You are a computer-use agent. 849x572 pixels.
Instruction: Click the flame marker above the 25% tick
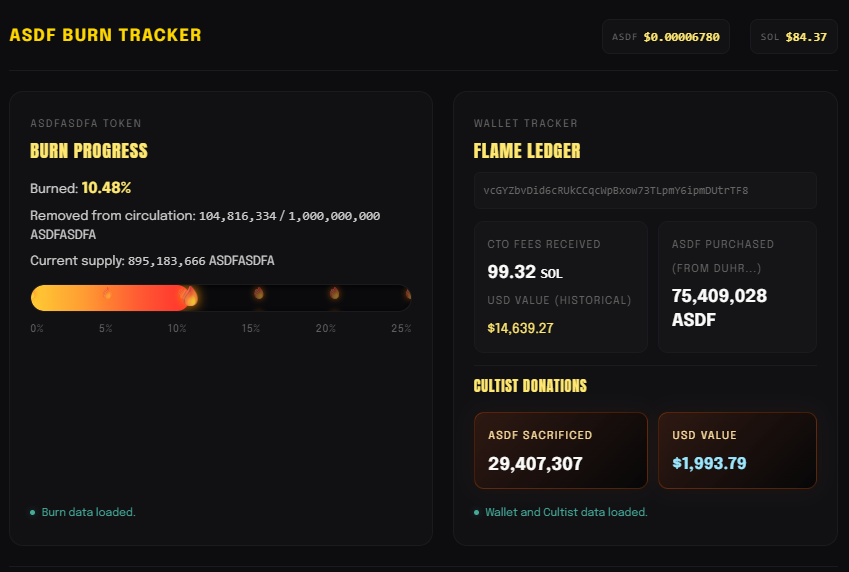click(x=408, y=294)
